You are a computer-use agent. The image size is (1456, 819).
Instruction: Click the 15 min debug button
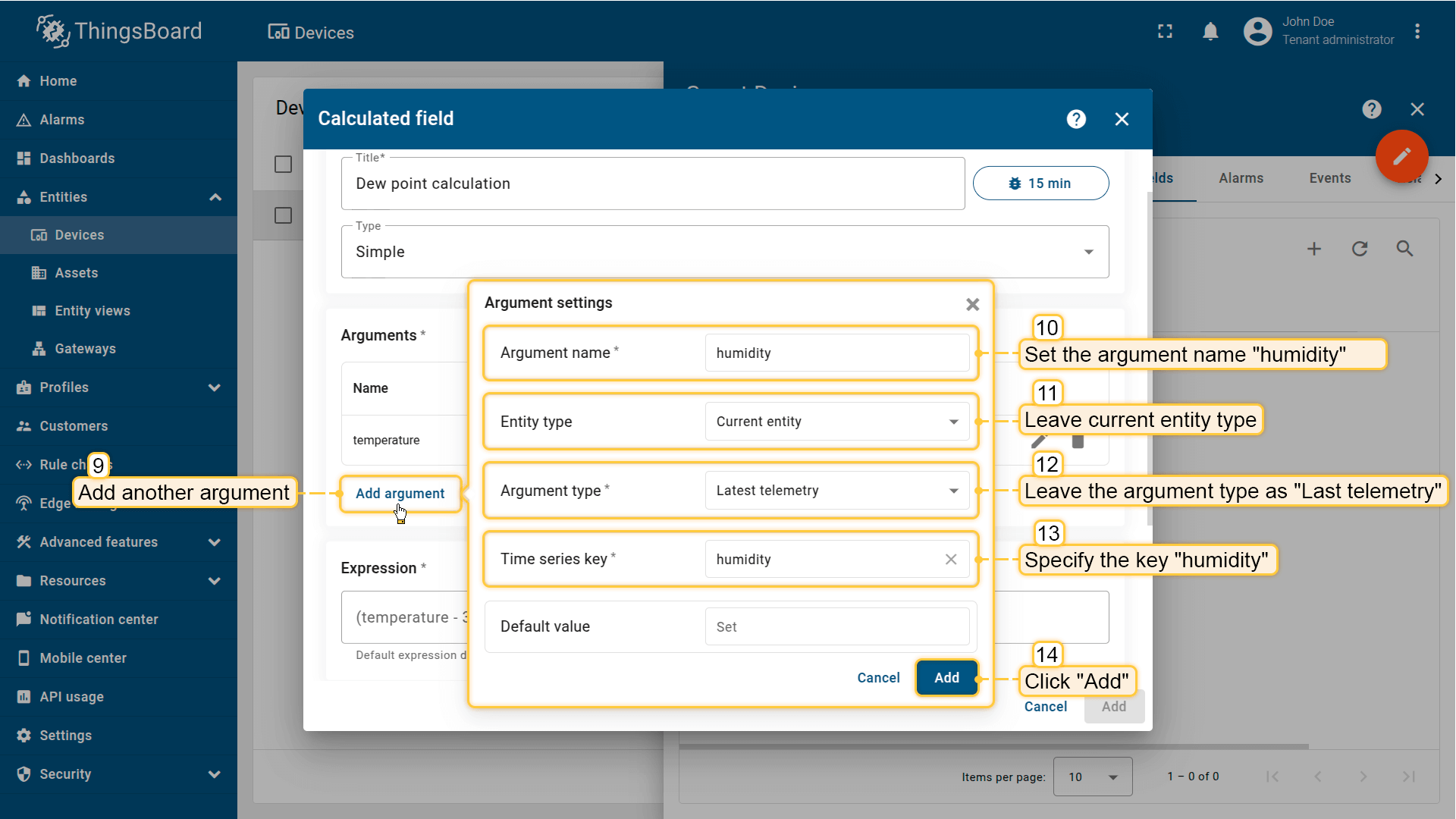1040,184
